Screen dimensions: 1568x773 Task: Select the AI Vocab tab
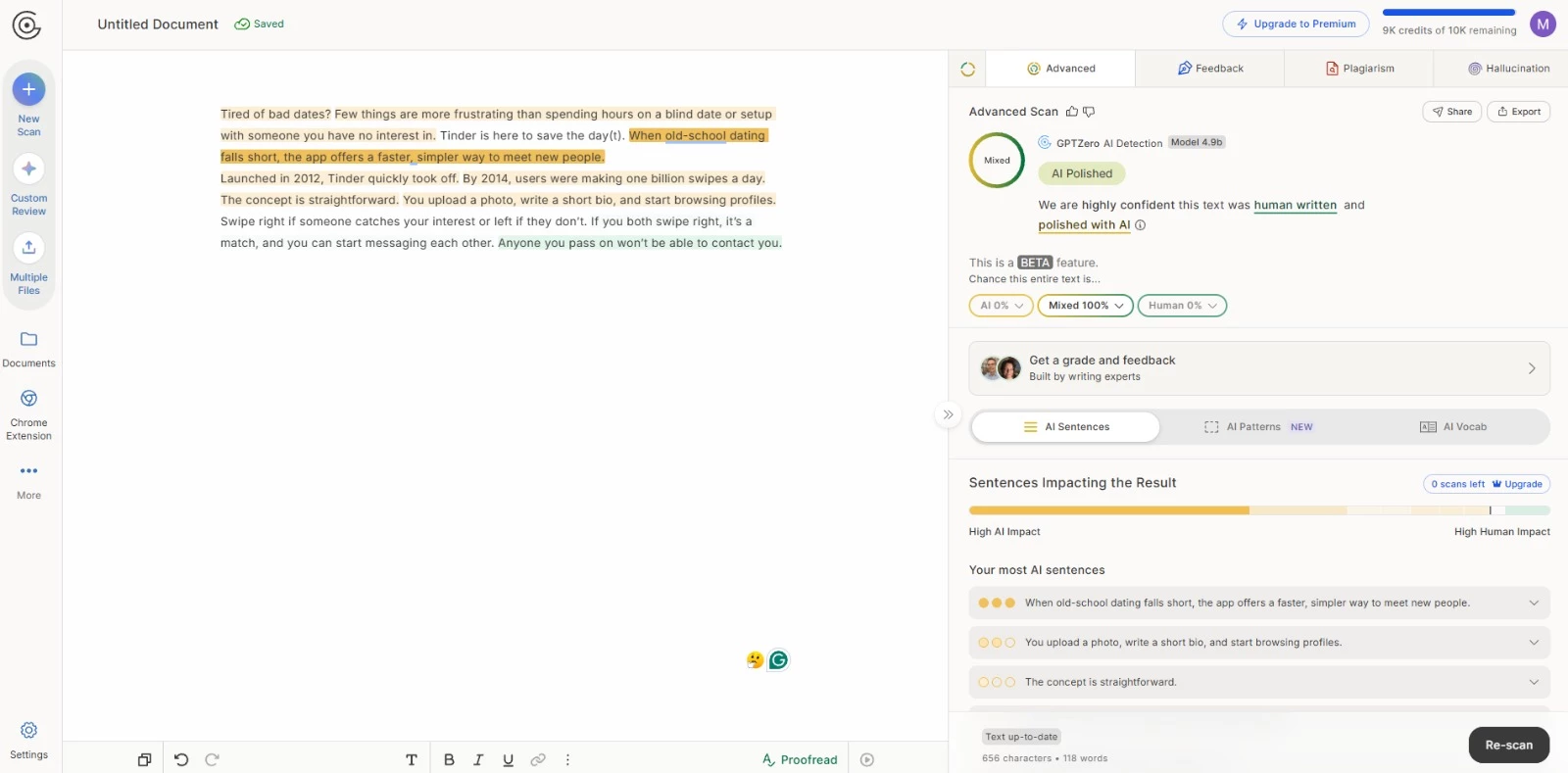click(1452, 427)
